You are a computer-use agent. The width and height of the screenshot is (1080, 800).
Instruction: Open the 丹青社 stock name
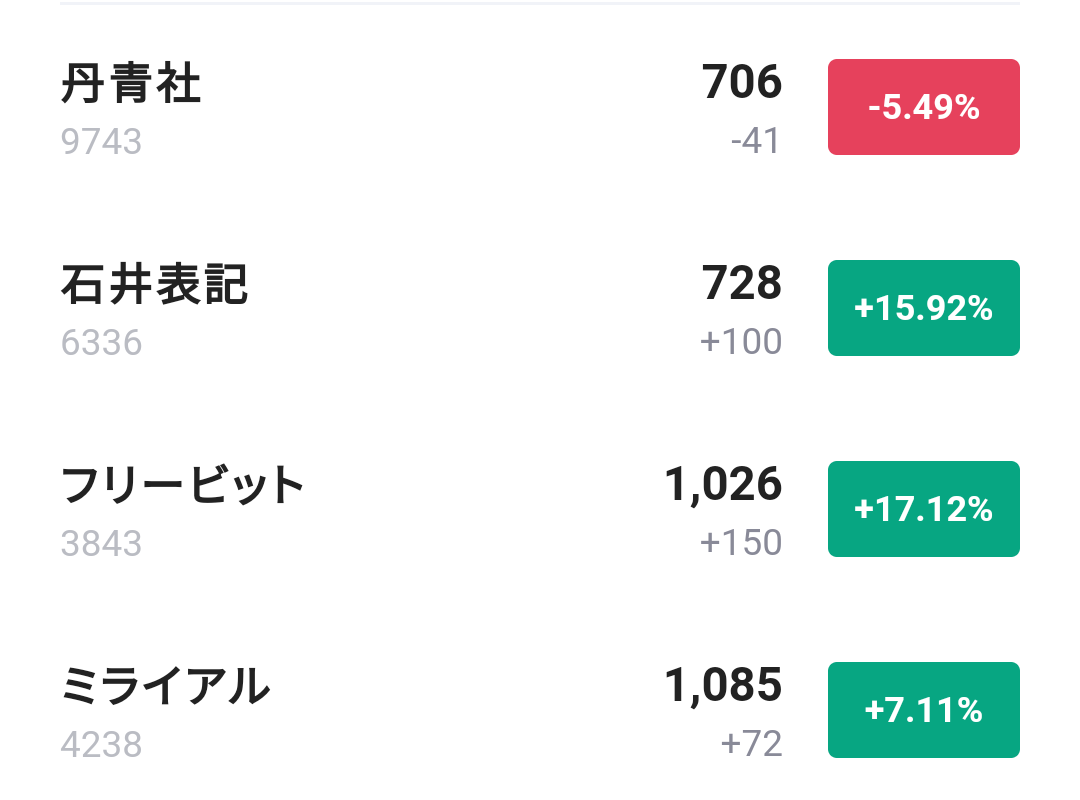click(131, 84)
